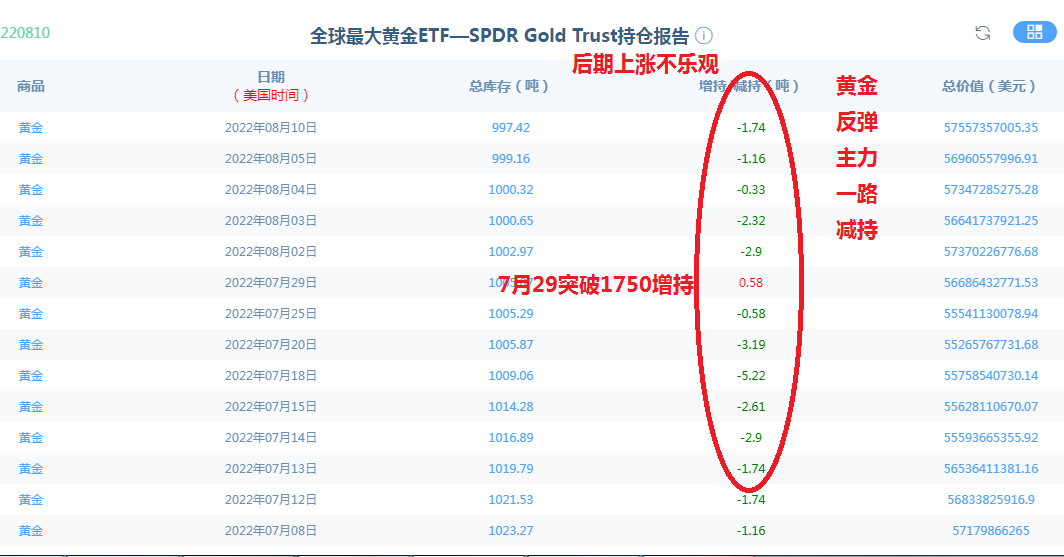1064x557 pixels.
Task: Click the 商品 column header
Action: pos(31,86)
